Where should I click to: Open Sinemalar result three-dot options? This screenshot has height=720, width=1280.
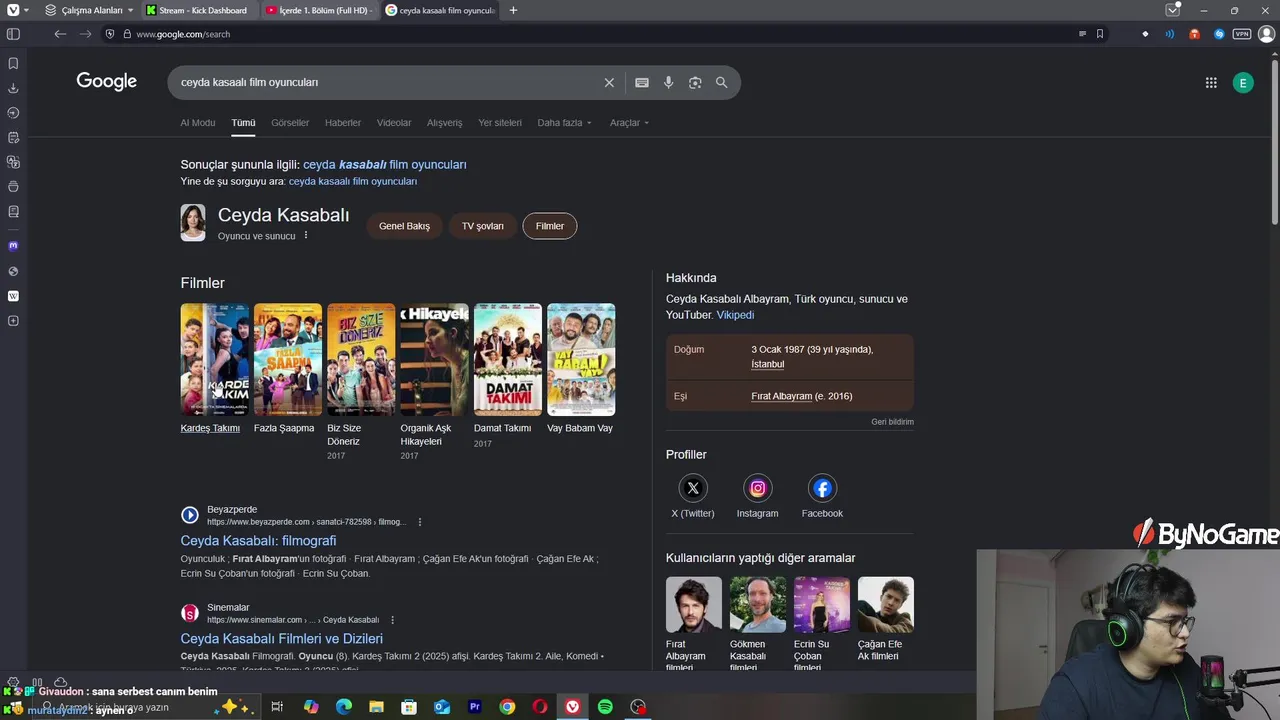(x=392, y=620)
